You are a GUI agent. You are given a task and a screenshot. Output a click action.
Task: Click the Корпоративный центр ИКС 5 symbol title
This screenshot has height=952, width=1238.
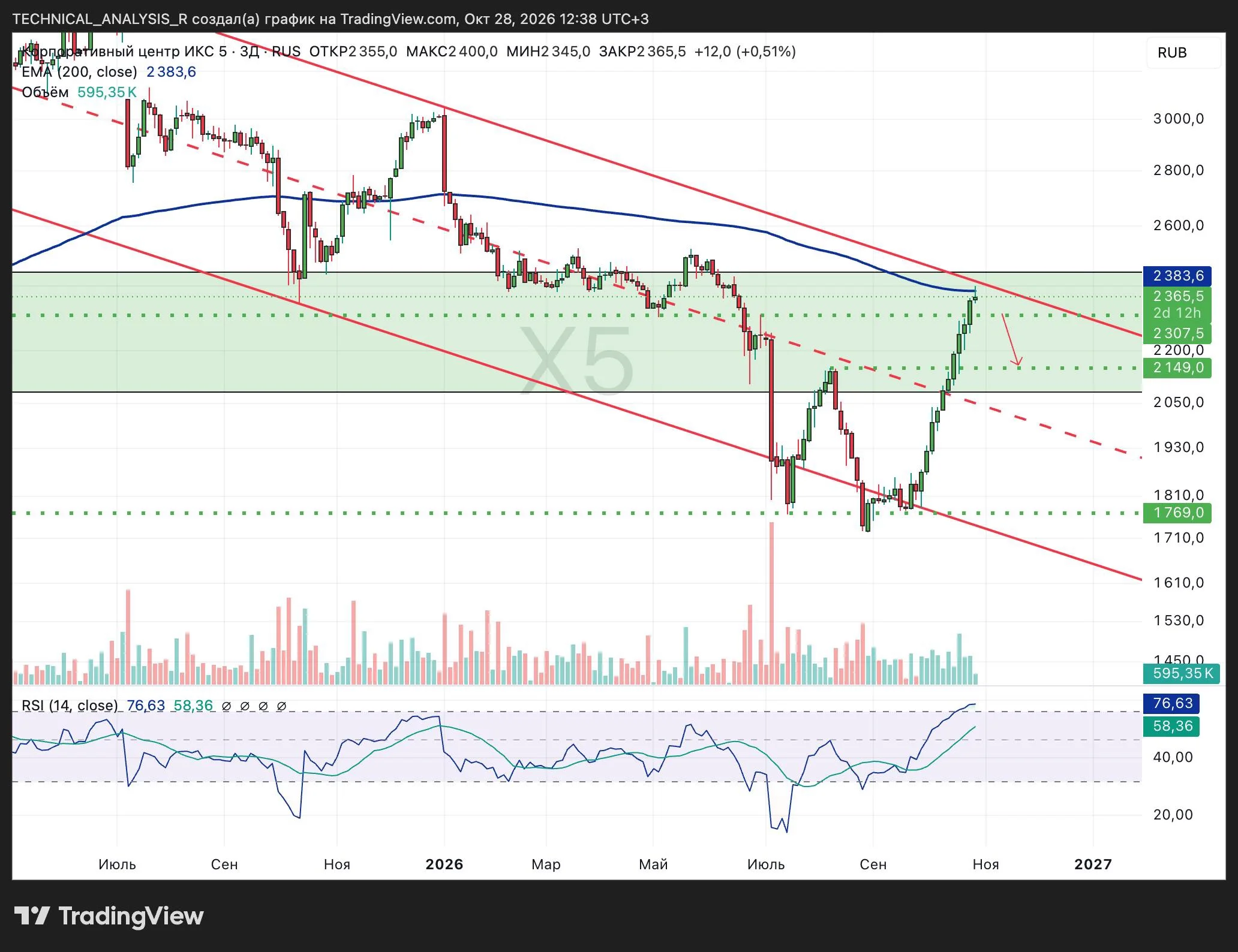(125, 52)
